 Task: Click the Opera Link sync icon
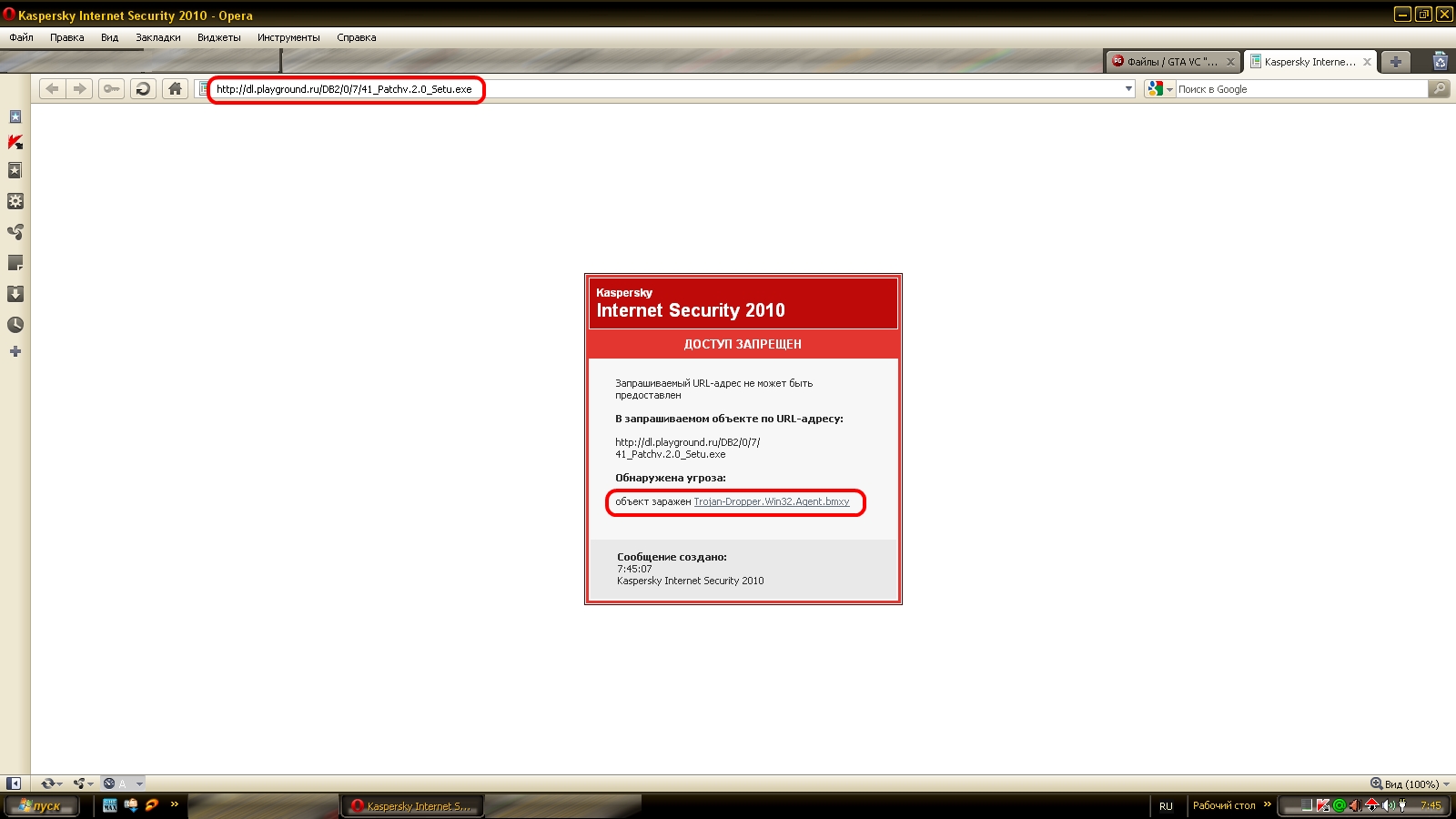47,784
